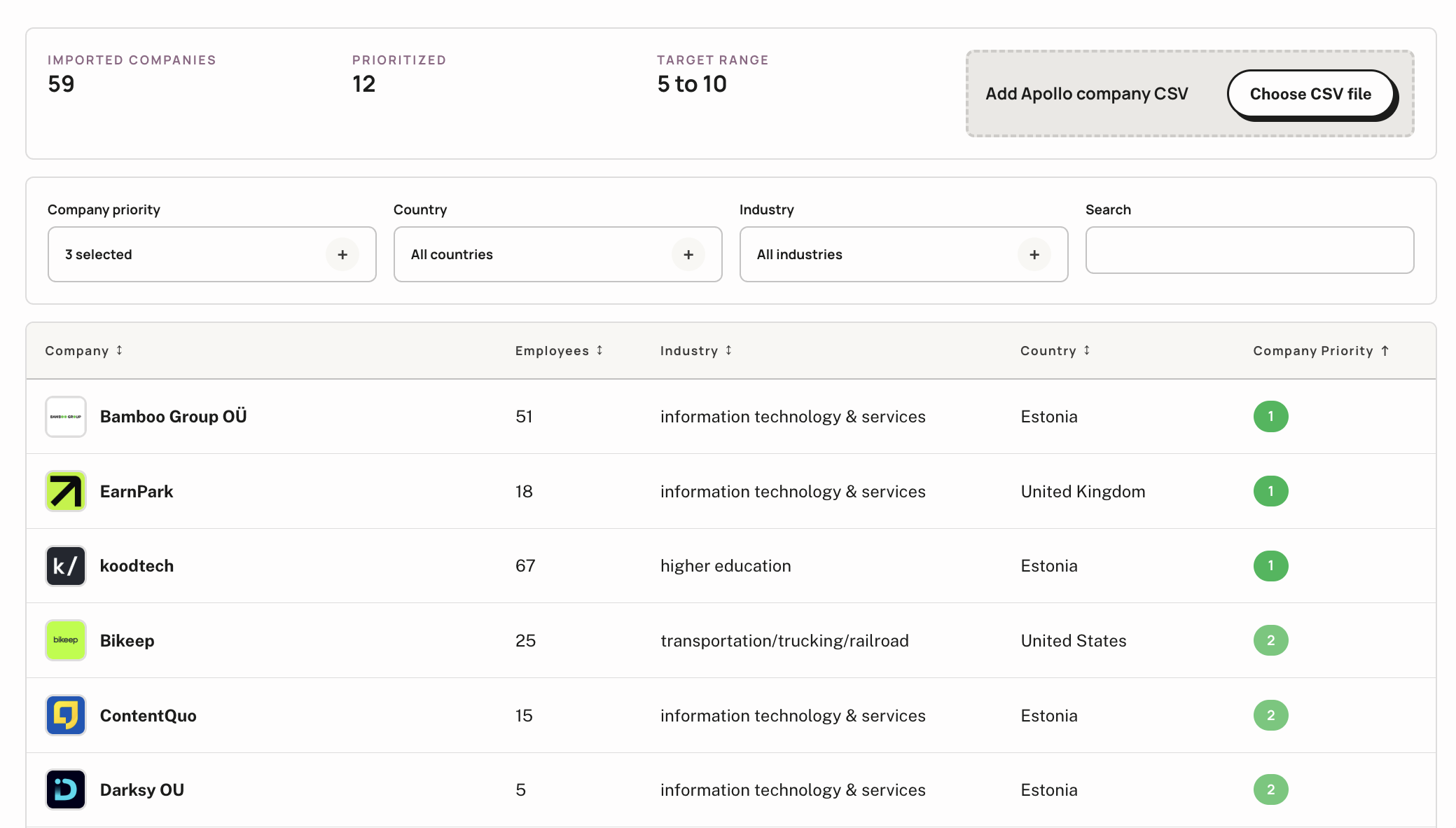This screenshot has height=828, width=1456.
Task: Click industry cell in the EarnPark row
Action: click(793, 491)
